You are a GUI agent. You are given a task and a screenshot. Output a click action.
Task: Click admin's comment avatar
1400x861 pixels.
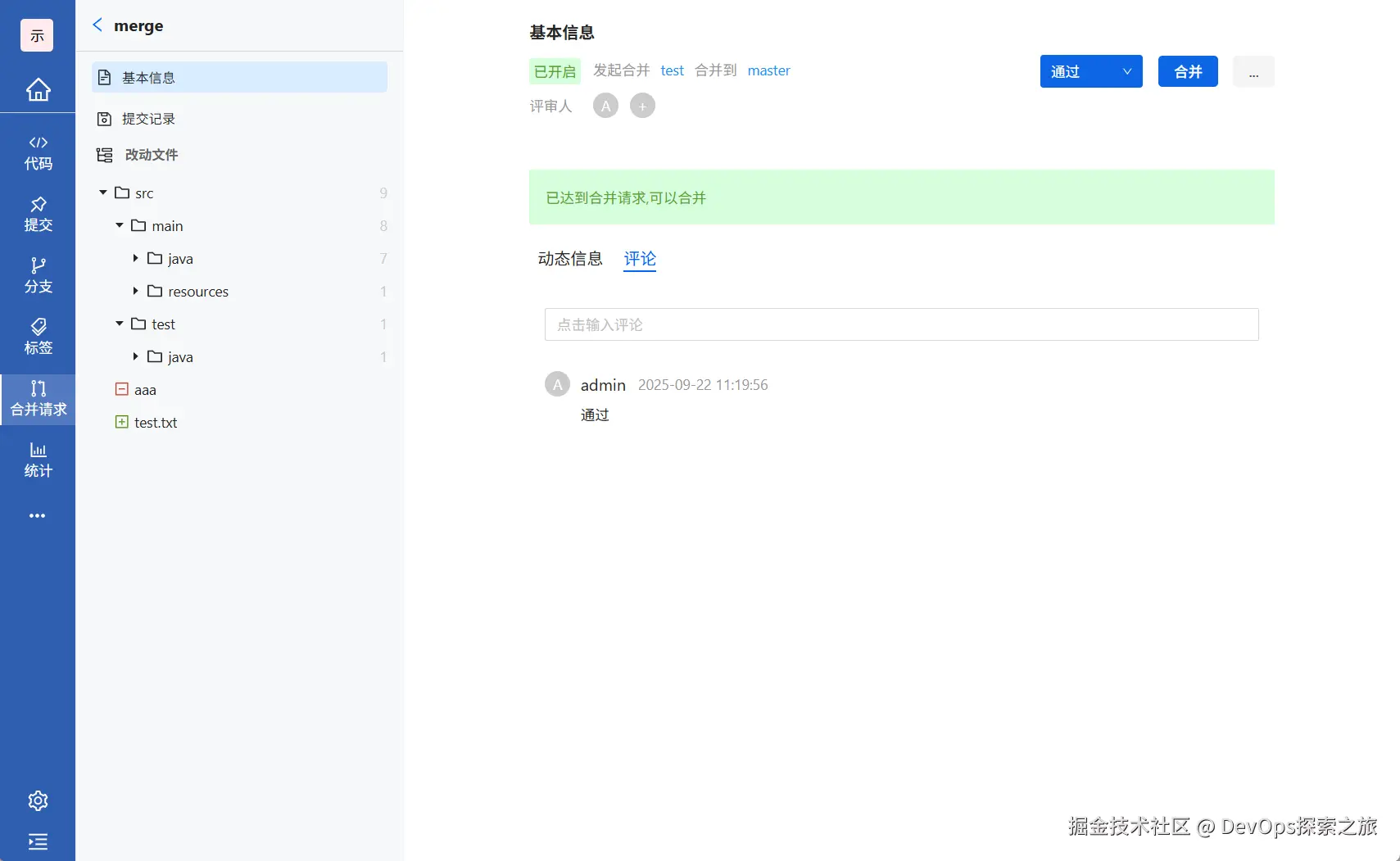[557, 384]
